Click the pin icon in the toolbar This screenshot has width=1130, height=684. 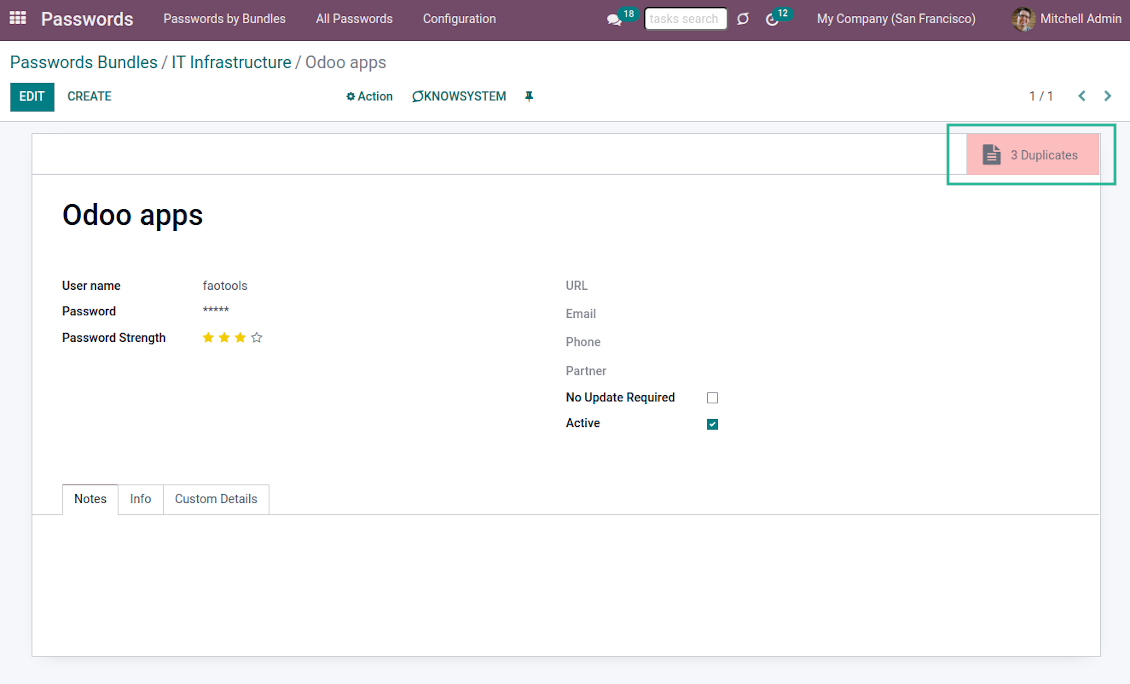[x=529, y=97]
